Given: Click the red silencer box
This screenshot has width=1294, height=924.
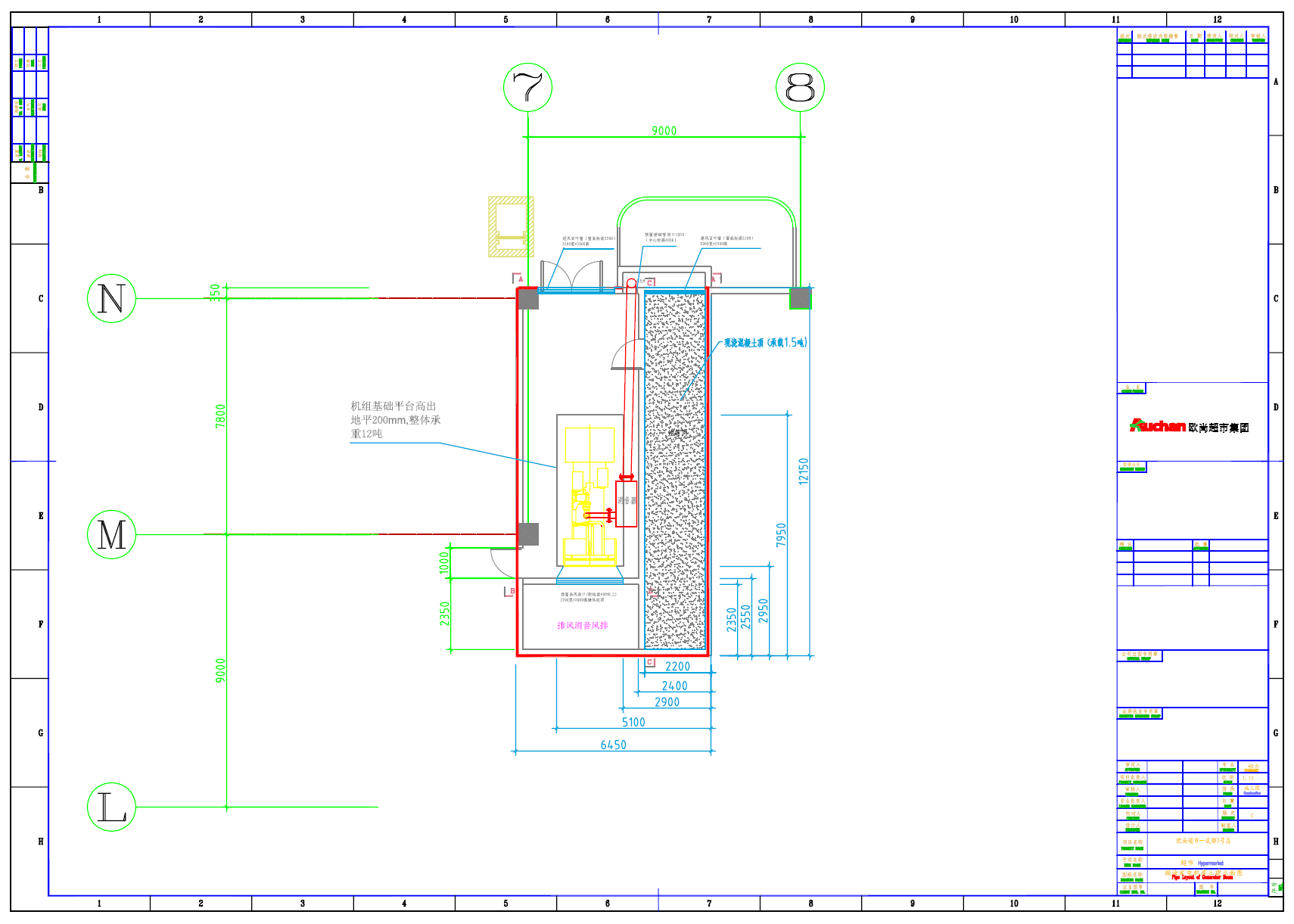Looking at the screenshot, I should 627,504.
